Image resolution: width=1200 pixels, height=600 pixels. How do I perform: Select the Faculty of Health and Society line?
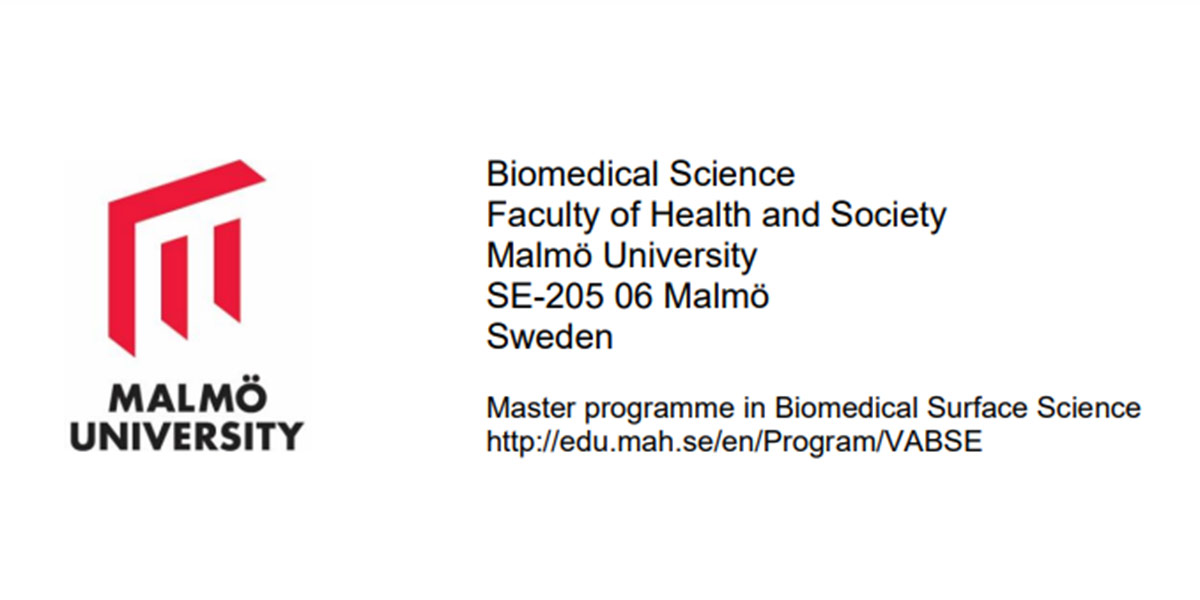pos(716,215)
